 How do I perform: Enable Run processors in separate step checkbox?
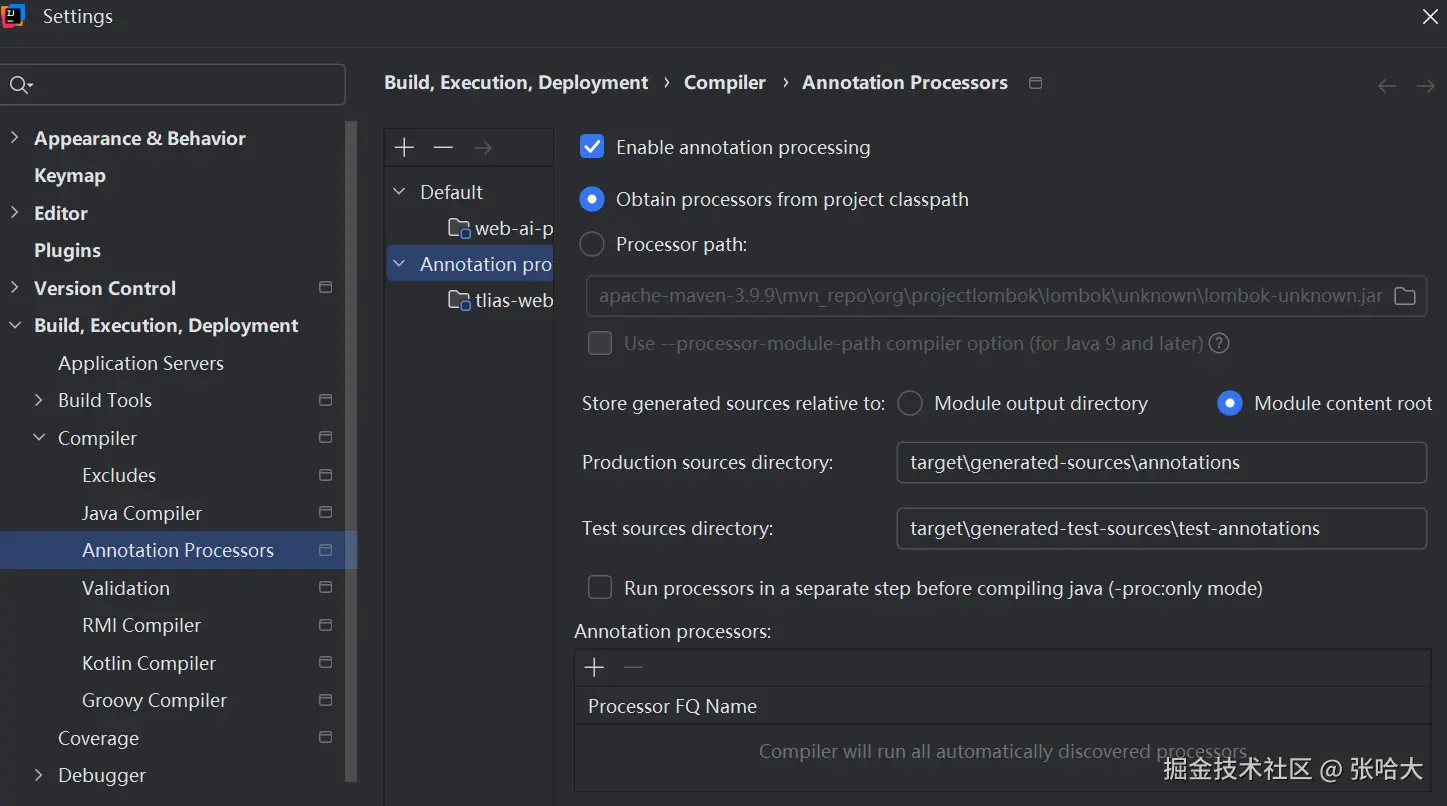point(600,588)
